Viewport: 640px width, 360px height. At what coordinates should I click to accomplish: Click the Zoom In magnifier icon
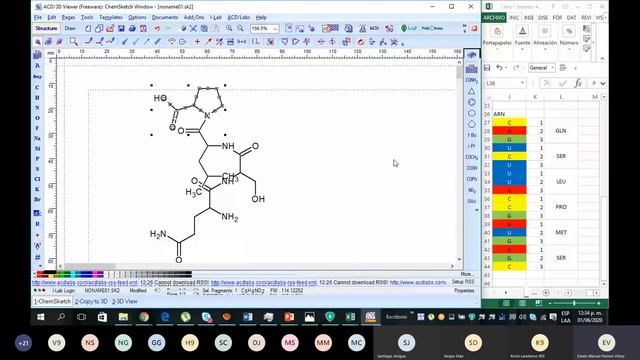(229, 28)
